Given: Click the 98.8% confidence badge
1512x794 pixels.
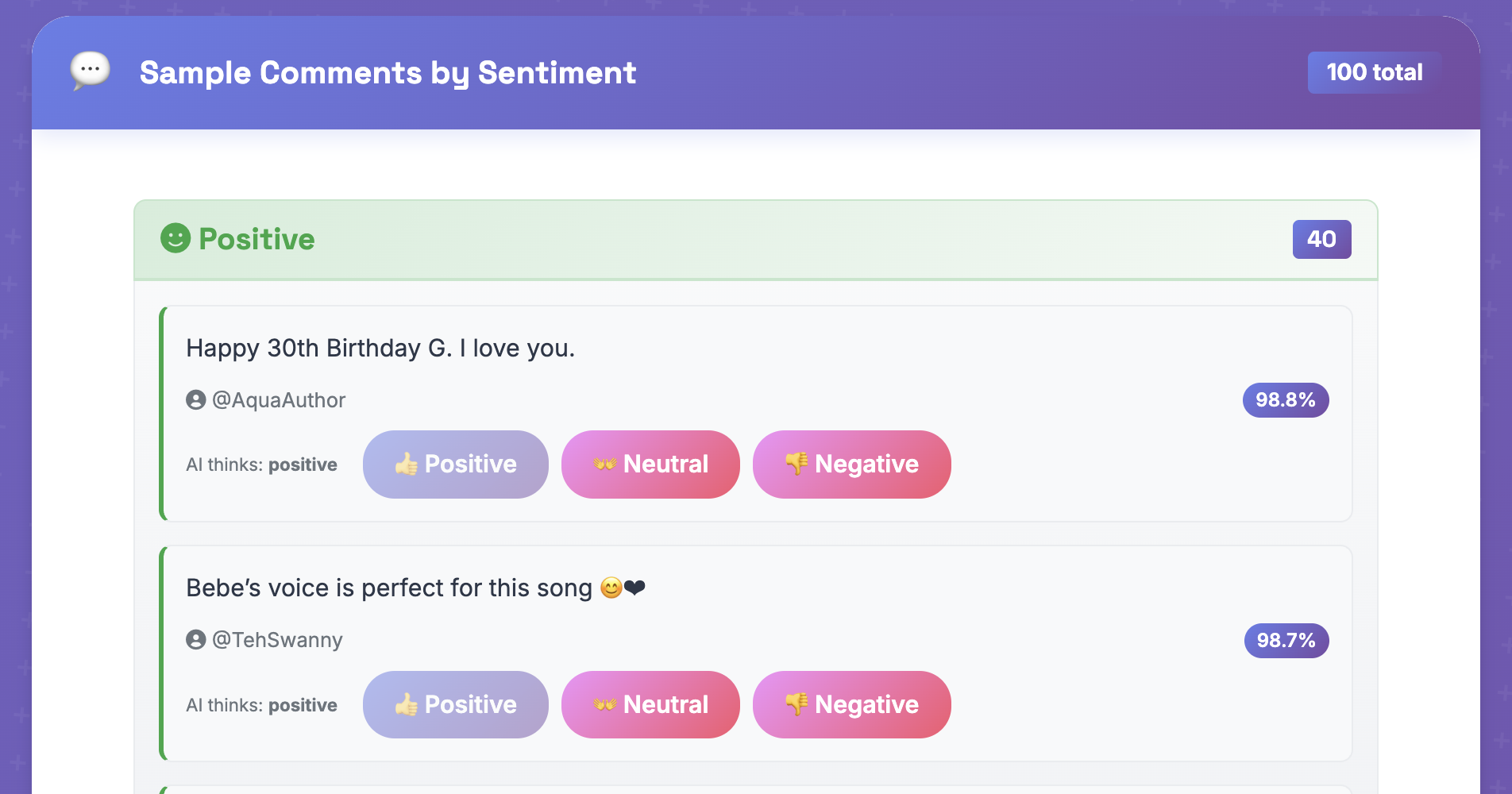Looking at the screenshot, I should coord(1285,400).
